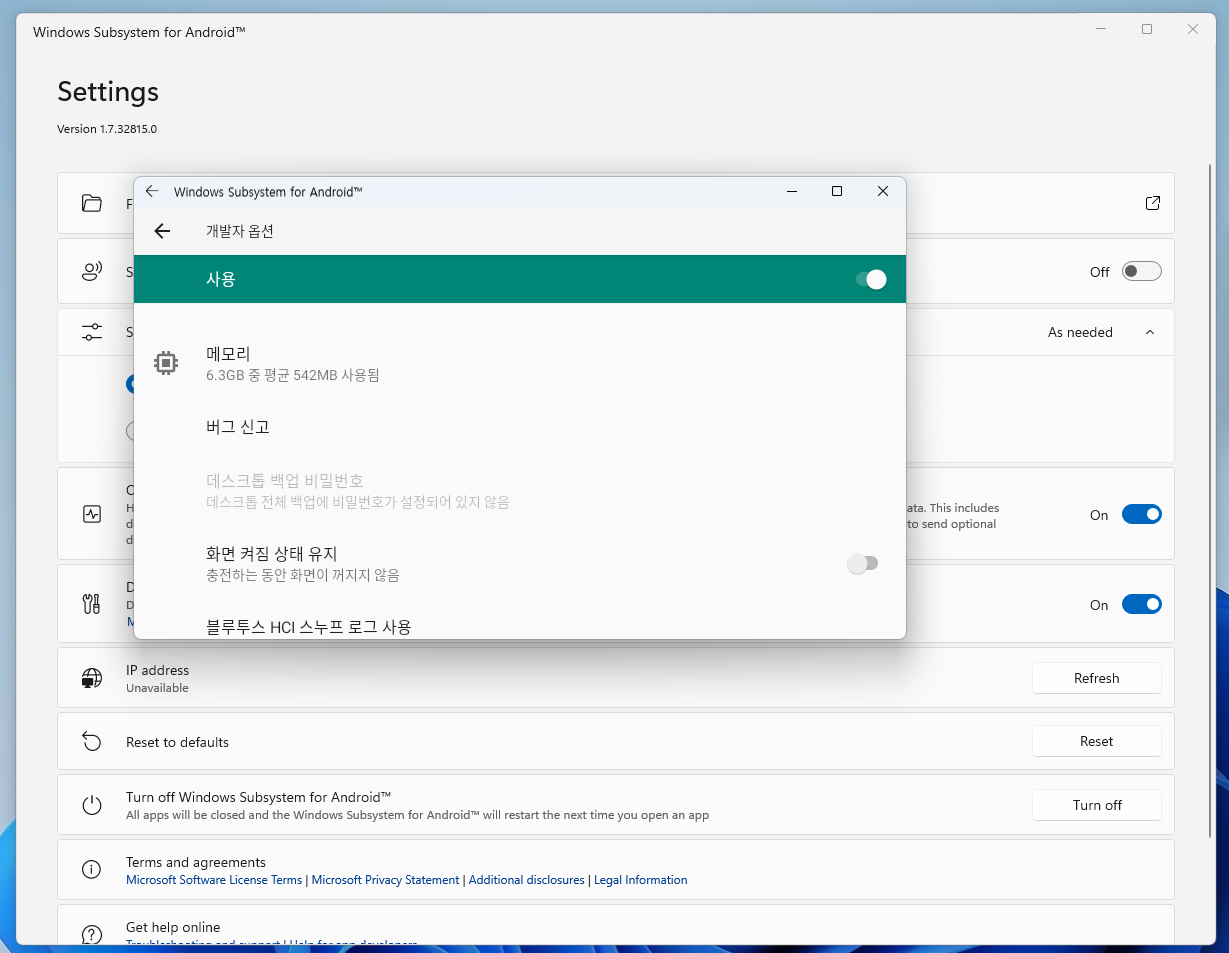Click the memory chip icon next to 메모리
Screen dimensions: 1229x953
tap(166, 363)
